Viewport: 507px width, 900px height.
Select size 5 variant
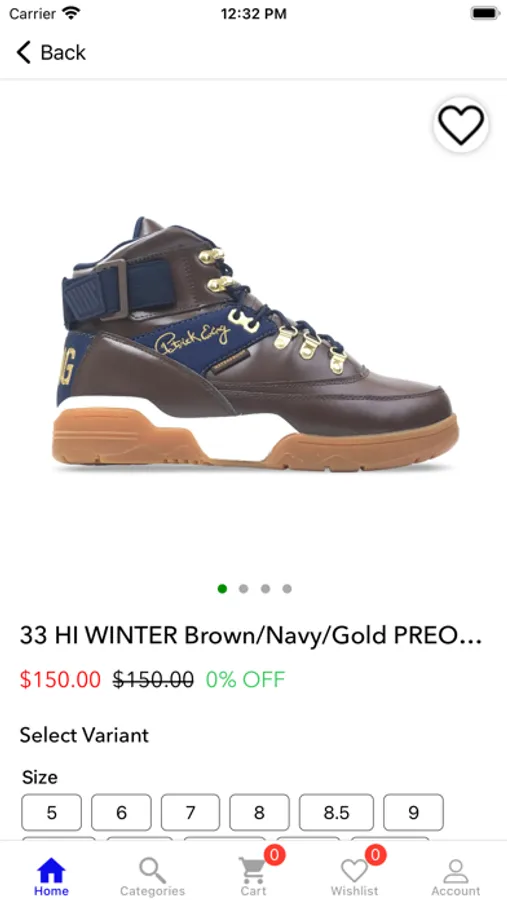[52, 812]
